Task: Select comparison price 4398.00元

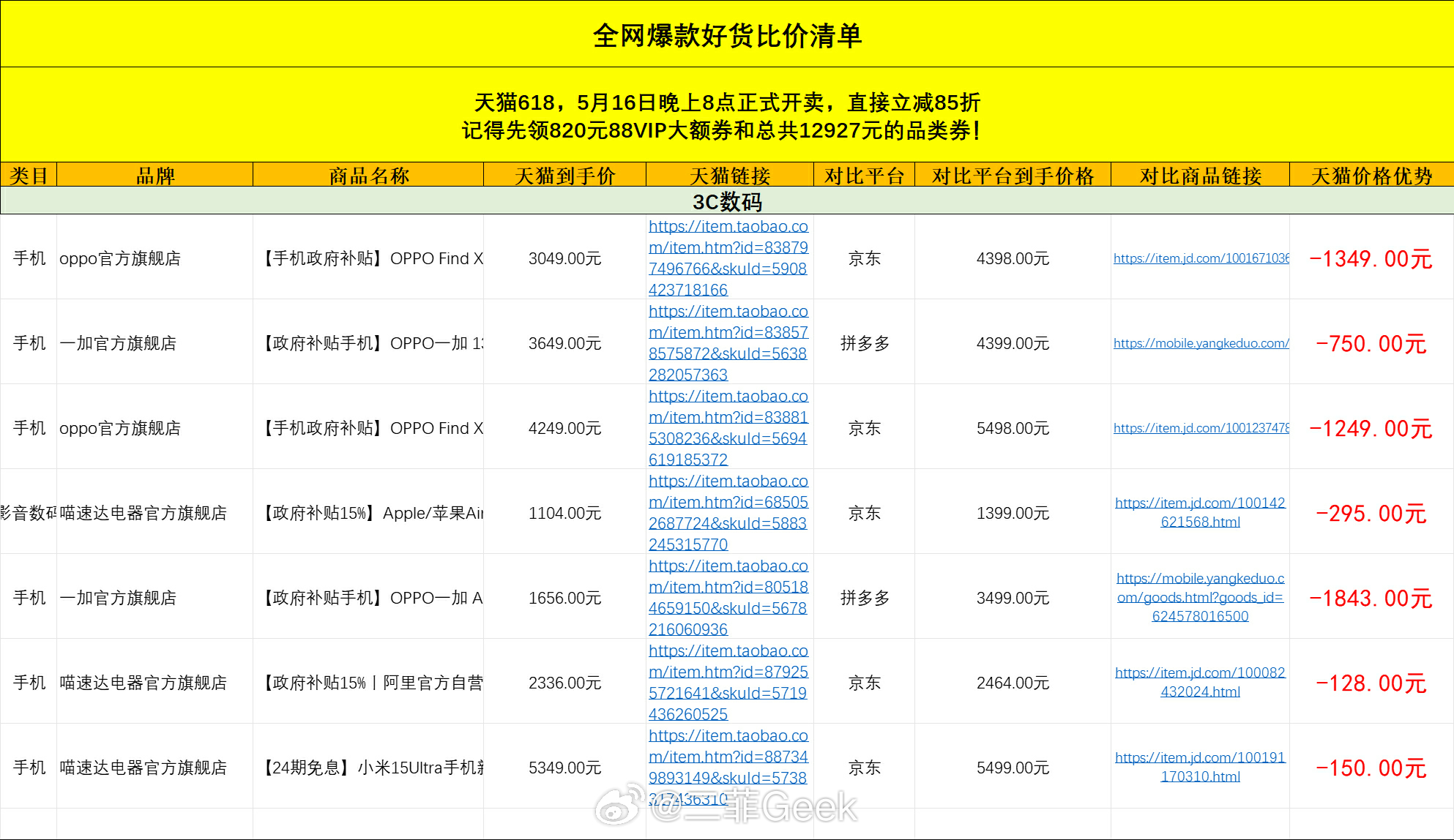Action: tap(1013, 258)
